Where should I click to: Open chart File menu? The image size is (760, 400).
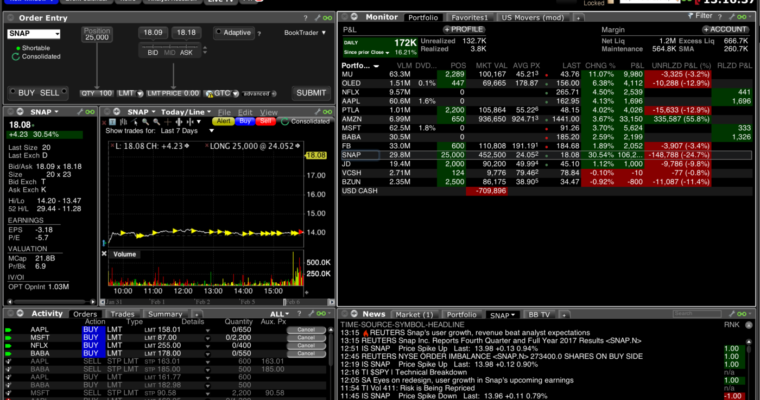224,112
